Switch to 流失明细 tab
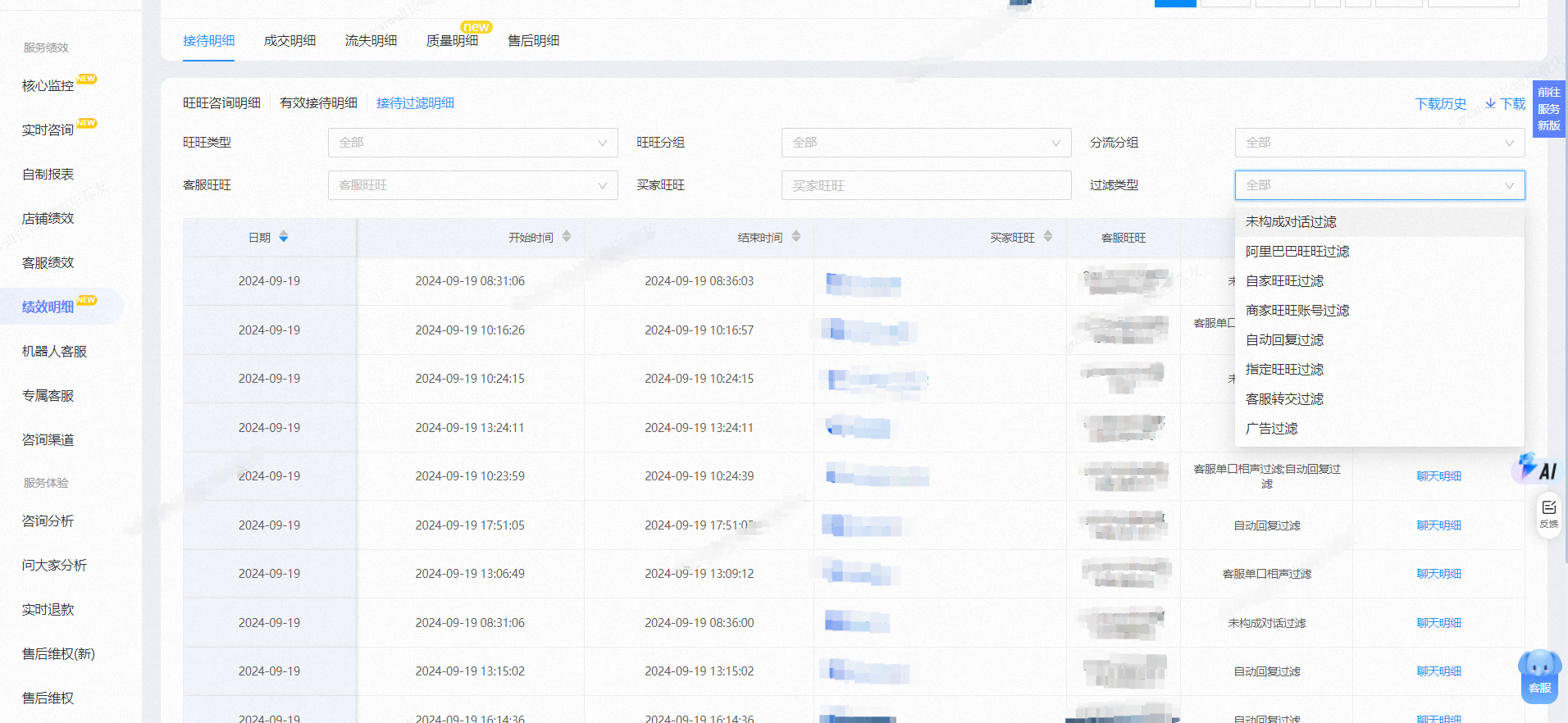The width and height of the screenshot is (1568, 723). [371, 41]
